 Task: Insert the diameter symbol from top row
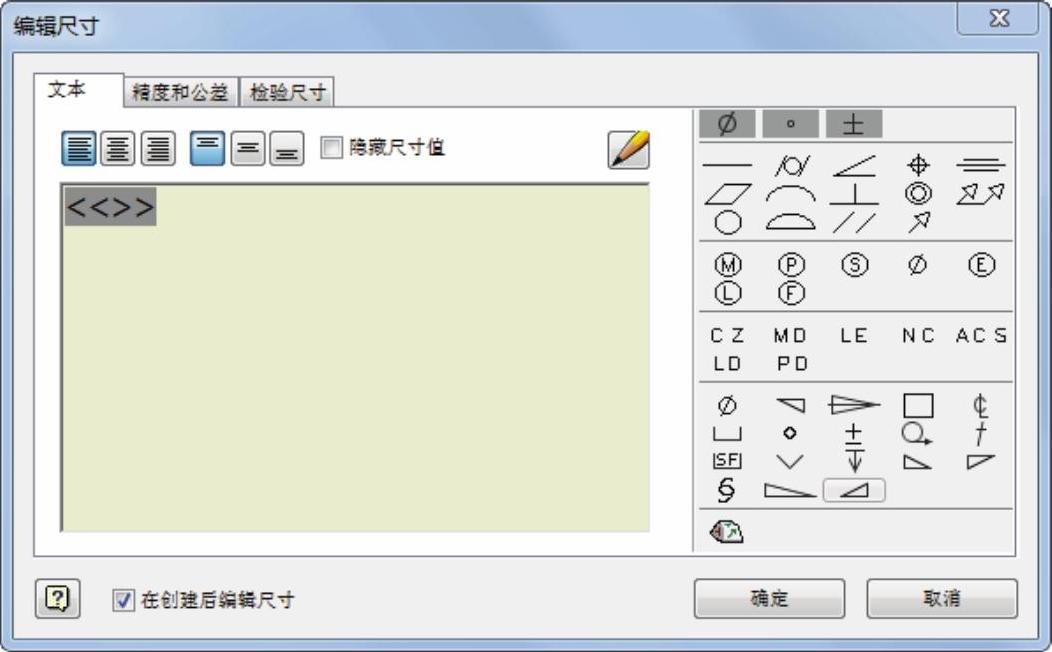click(728, 124)
